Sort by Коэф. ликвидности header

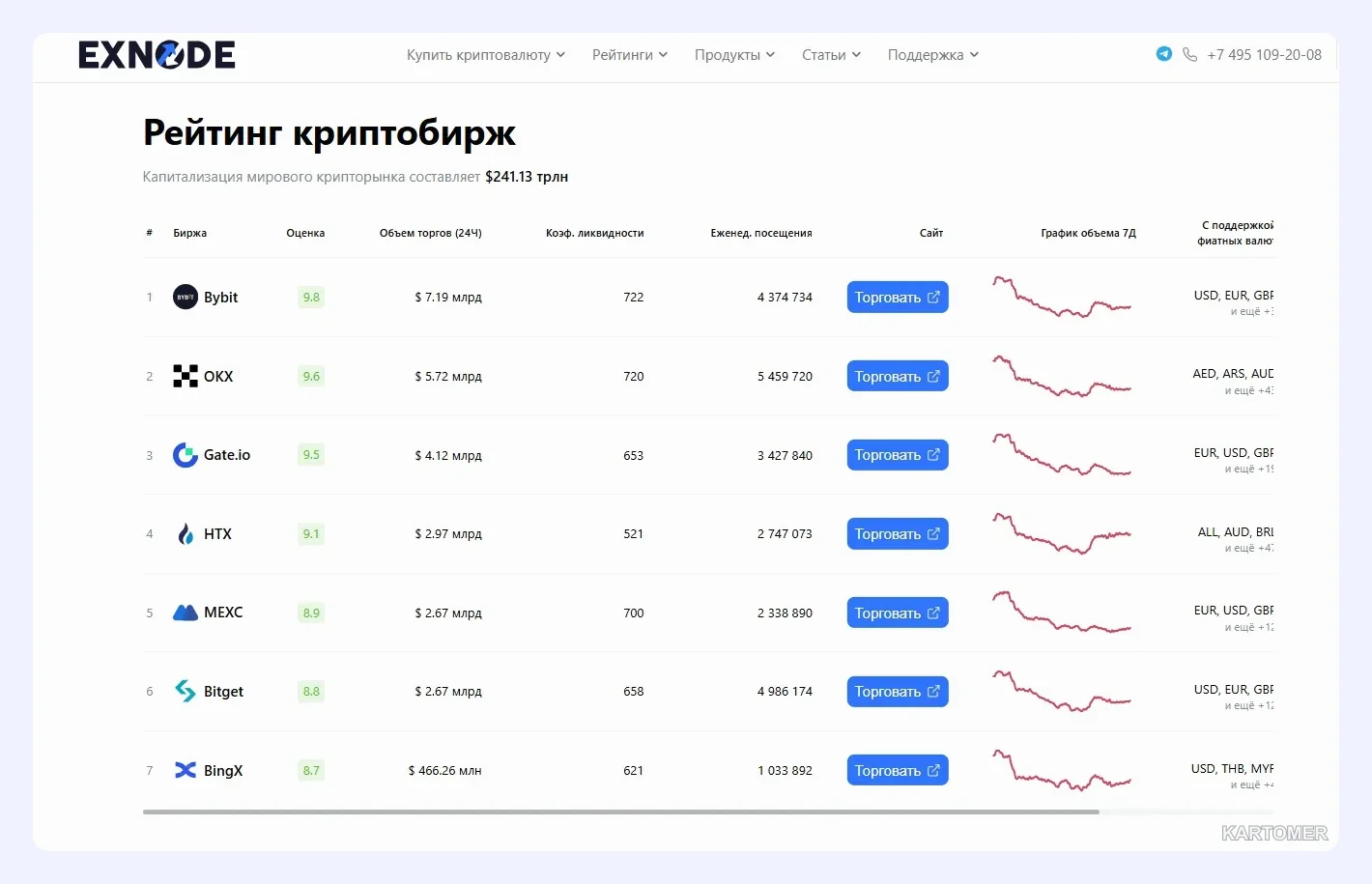(x=595, y=233)
